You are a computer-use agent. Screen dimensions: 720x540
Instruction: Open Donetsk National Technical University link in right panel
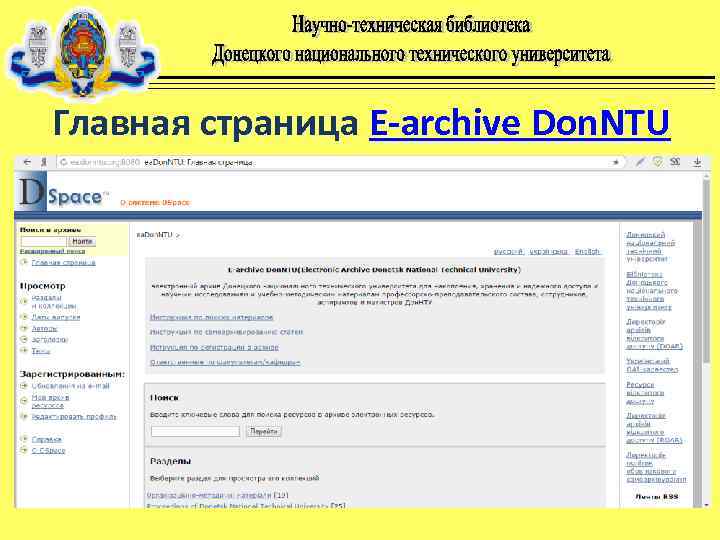tap(650, 247)
